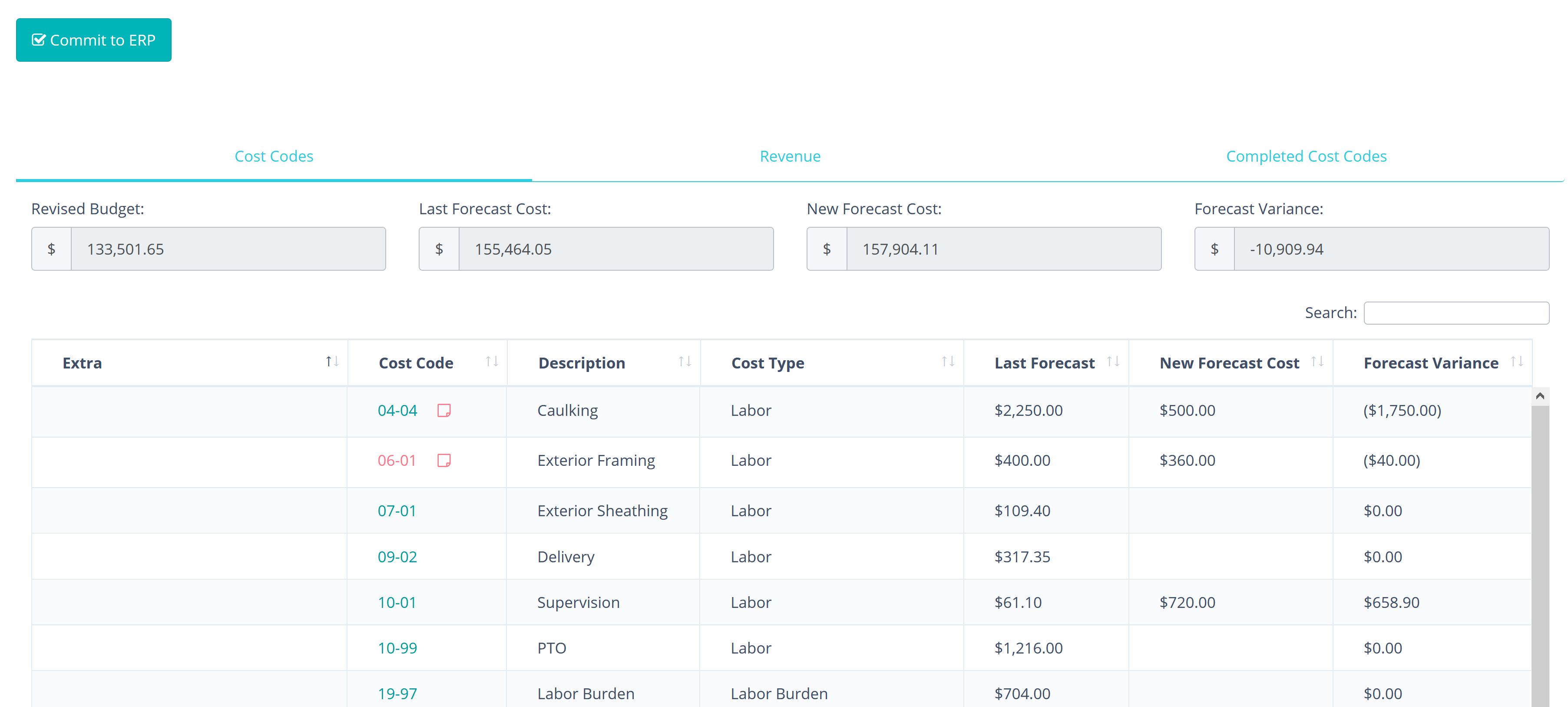Open cost code 19-97 link
This screenshot has width=1568, height=707.
[397, 694]
